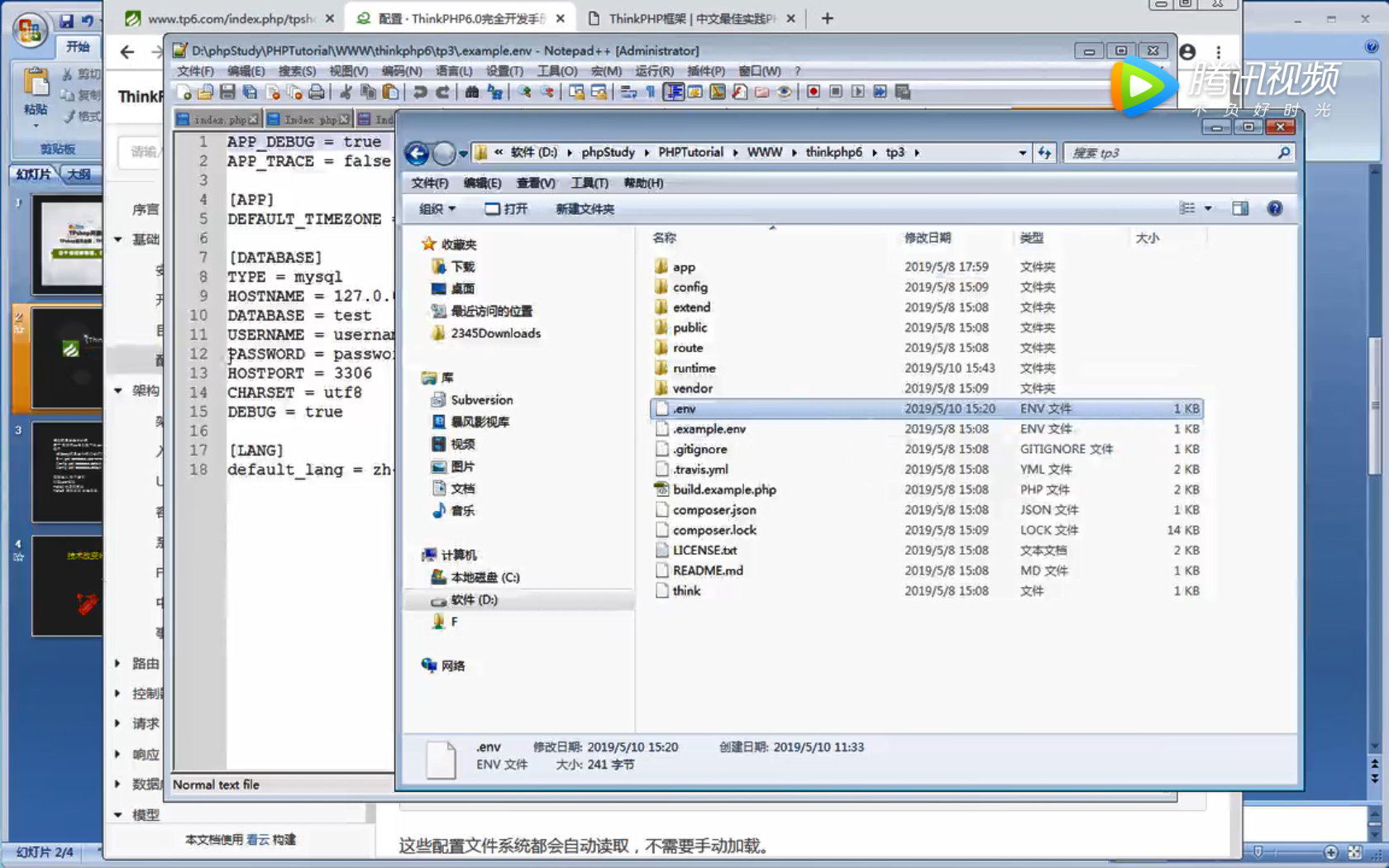Image resolution: width=1389 pixels, height=868 pixels.
Task: Click the Explorer help question mark icon
Action: coord(1275,208)
